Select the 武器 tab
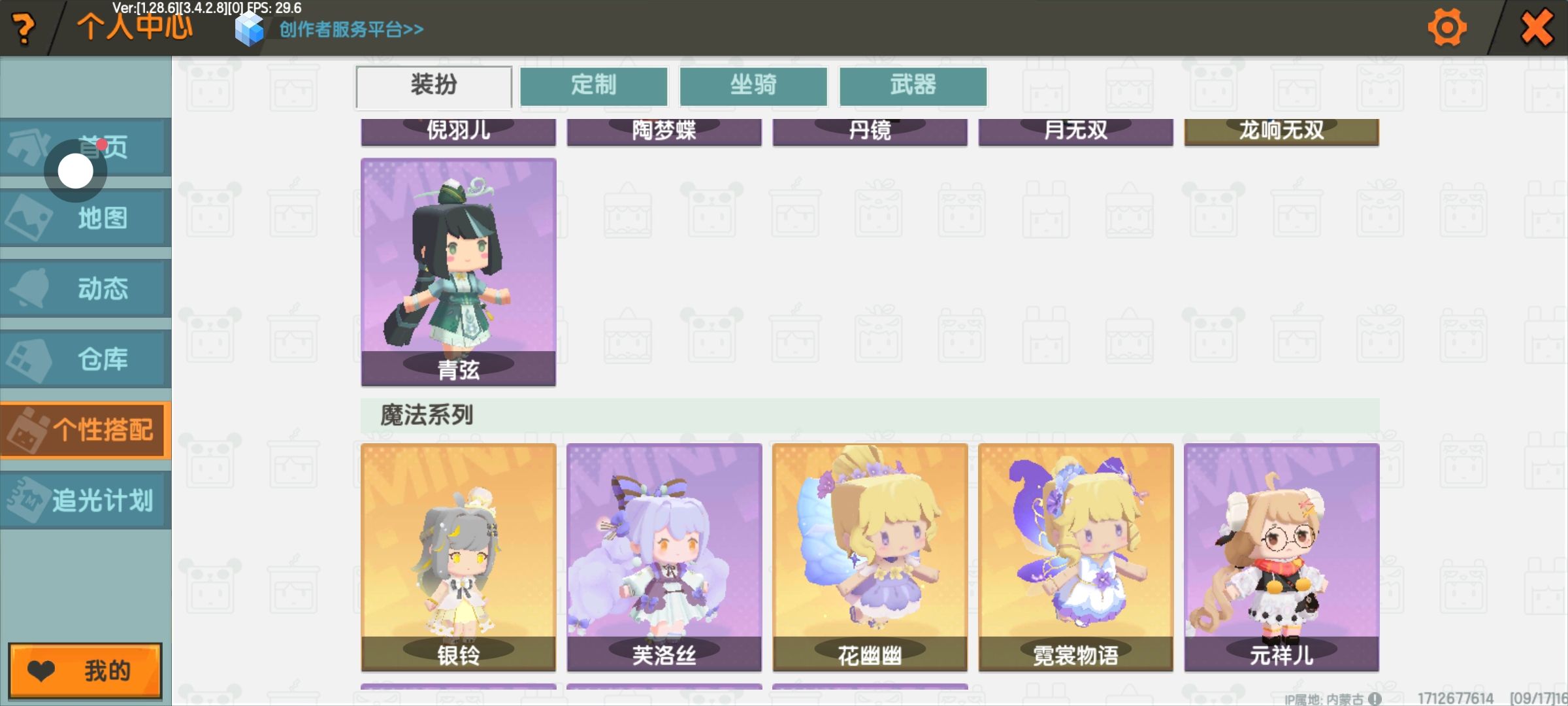1568x706 pixels. click(913, 86)
